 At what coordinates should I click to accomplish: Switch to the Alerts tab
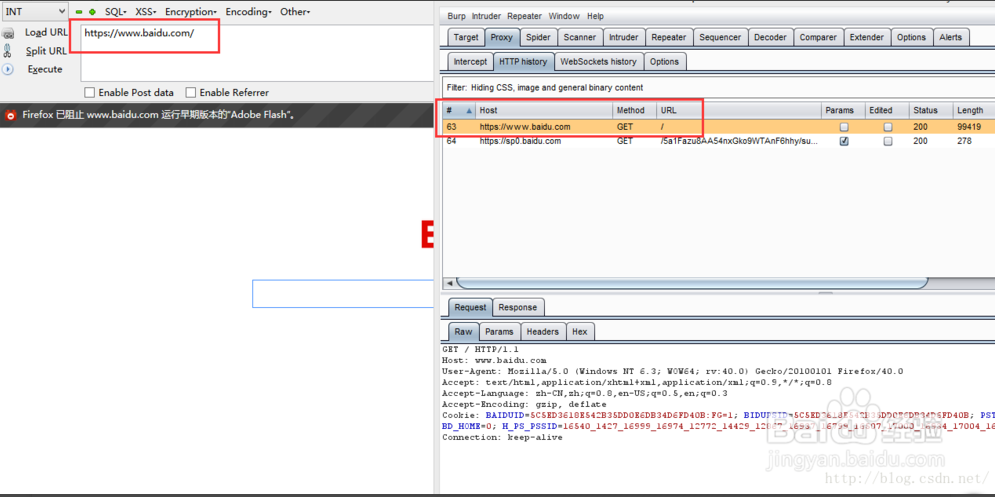coord(951,37)
